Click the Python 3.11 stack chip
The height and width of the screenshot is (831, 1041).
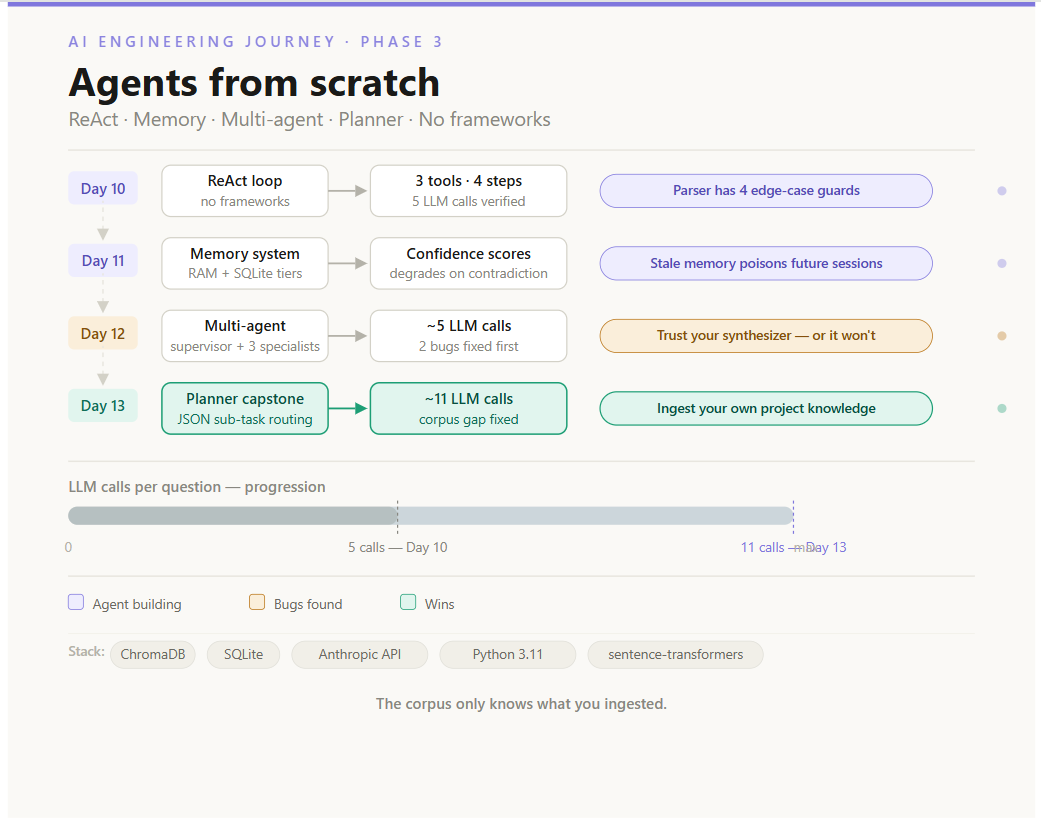click(507, 654)
